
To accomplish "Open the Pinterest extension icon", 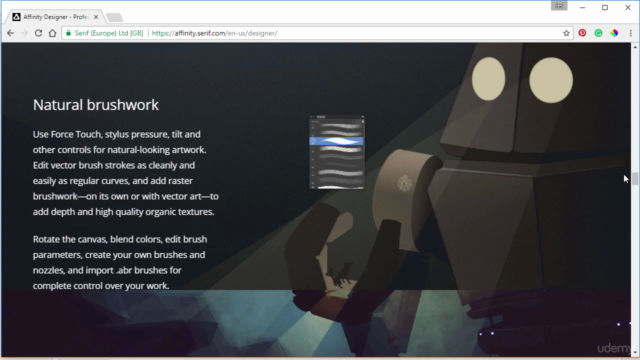I will point(582,33).
